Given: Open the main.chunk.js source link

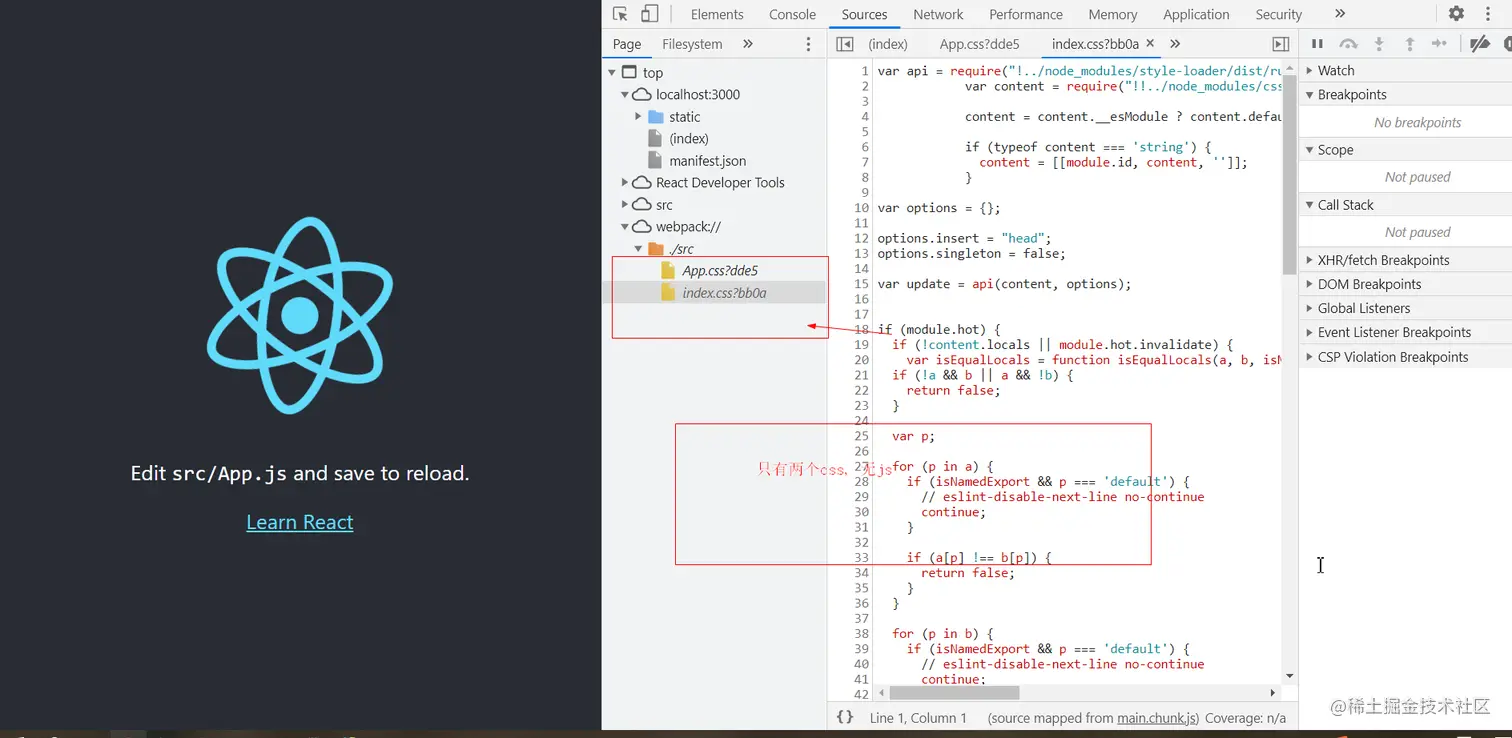Looking at the screenshot, I should 1157,718.
